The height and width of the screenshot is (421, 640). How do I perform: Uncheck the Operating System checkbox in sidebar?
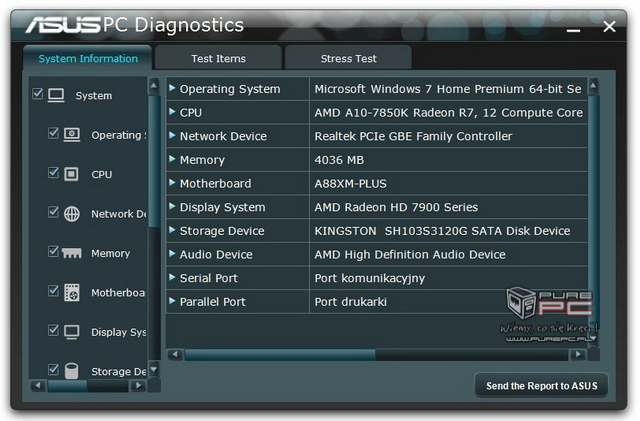53,133
